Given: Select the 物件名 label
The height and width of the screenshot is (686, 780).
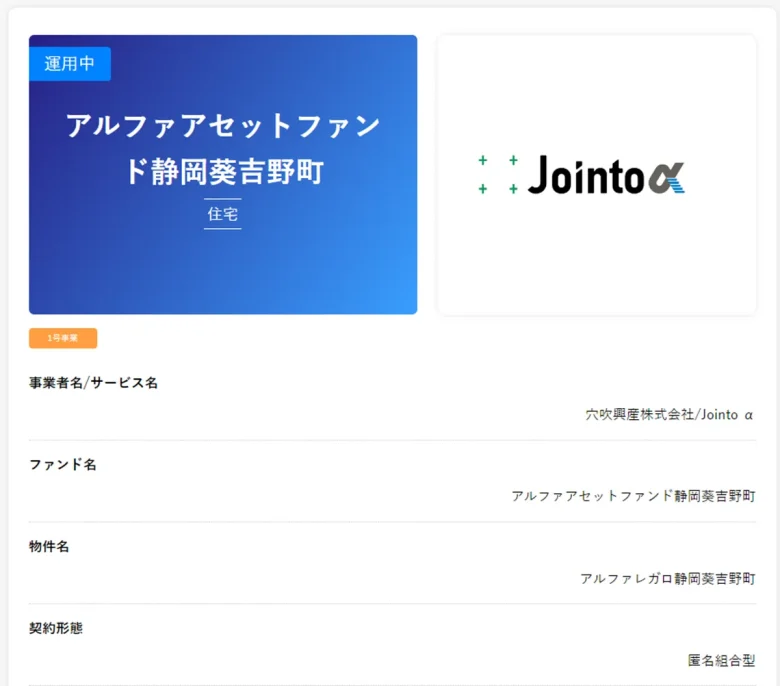Looking at the screenshot, I should pos(49,547).
